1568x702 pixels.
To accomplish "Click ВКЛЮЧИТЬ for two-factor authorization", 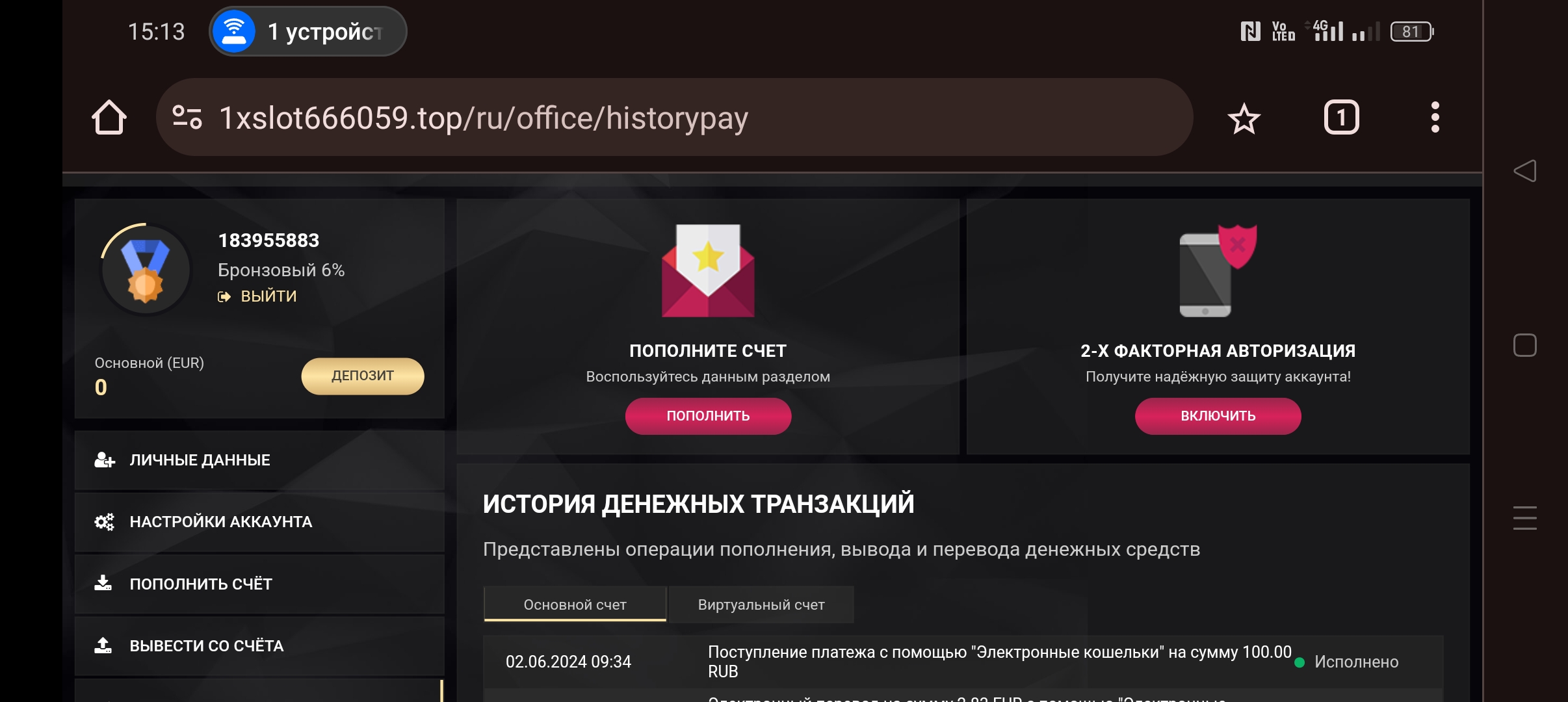I will pos(1218,416).
